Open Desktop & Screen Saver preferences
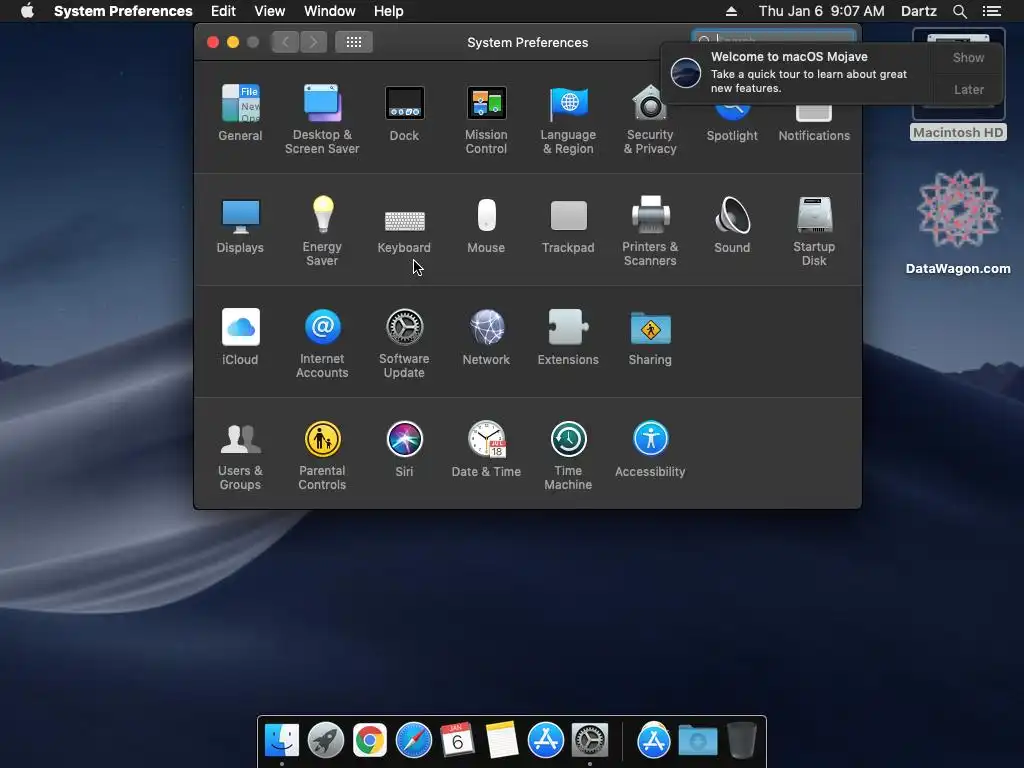 click(322, 119)
